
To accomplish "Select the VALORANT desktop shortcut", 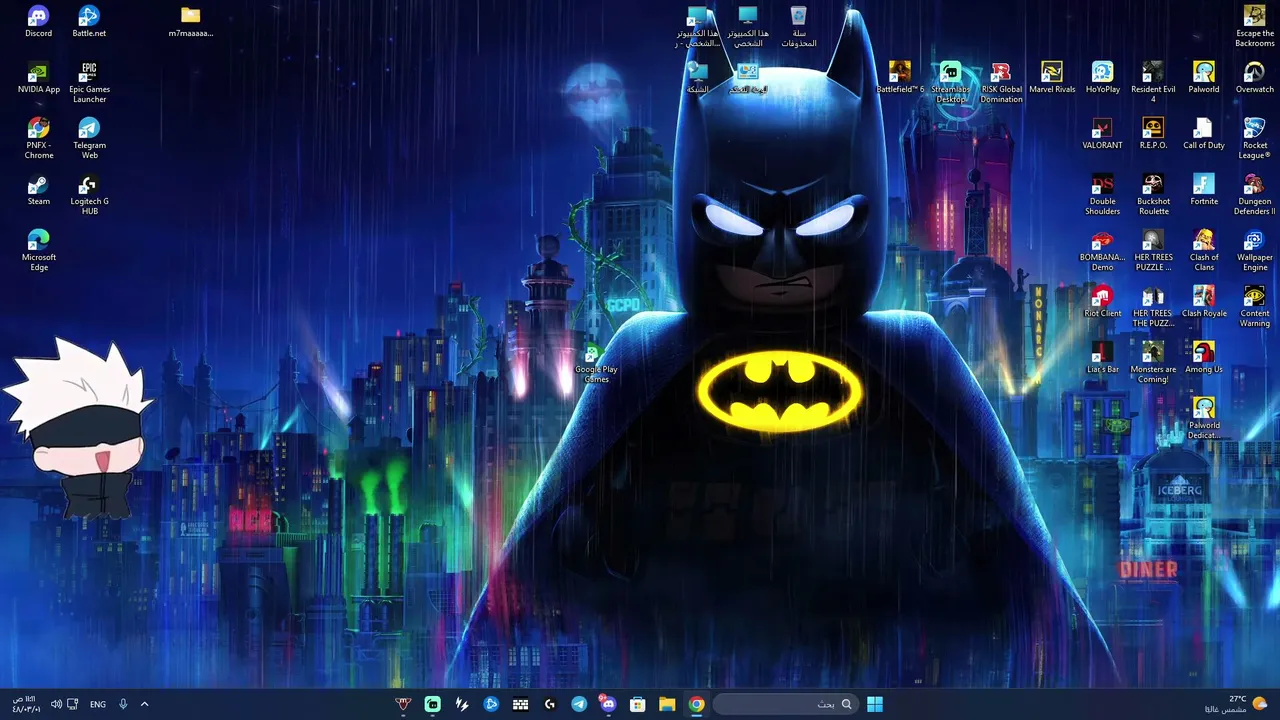I will click(x=1102, y=134).
